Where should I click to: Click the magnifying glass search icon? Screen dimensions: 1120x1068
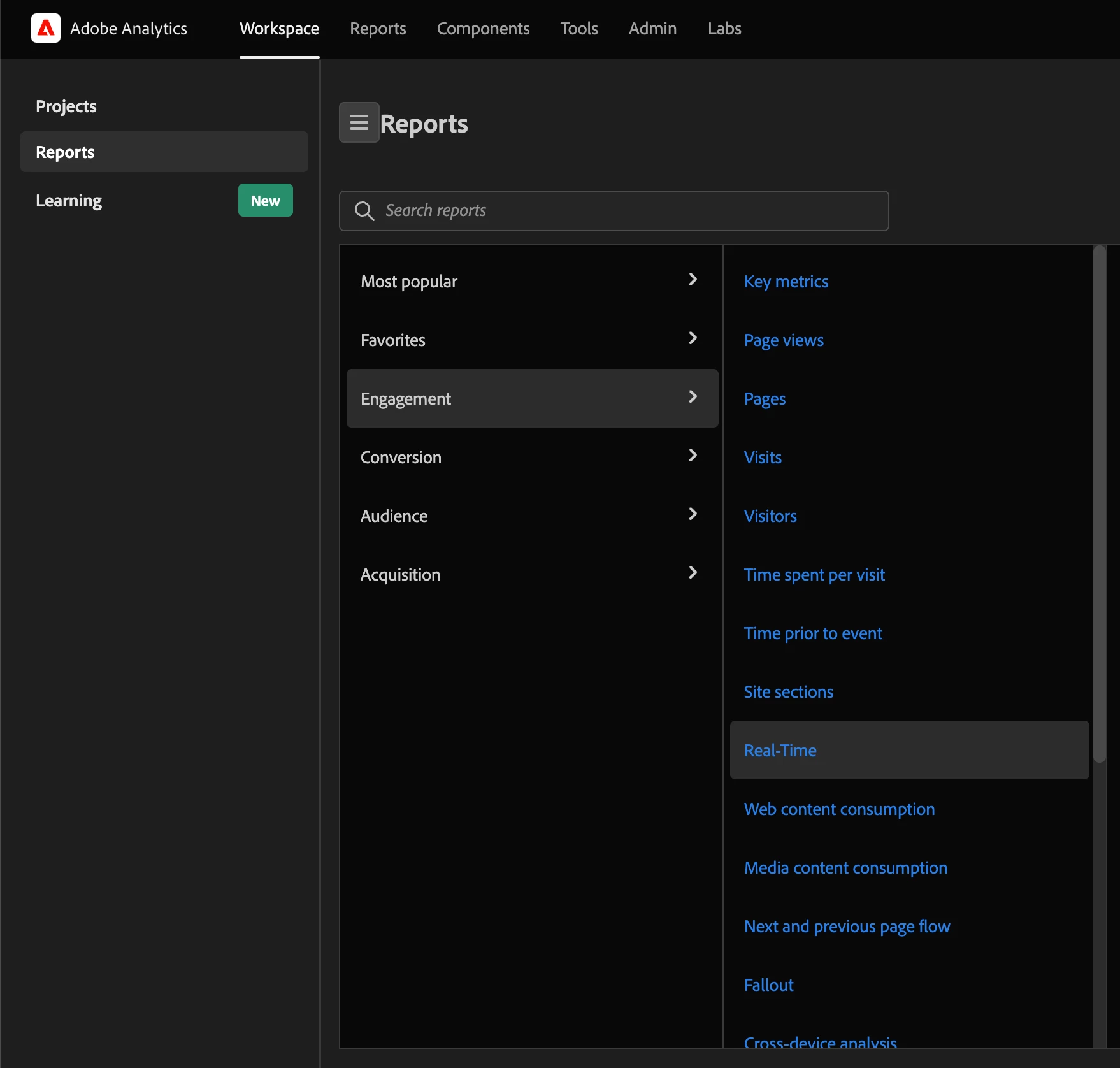364,211
